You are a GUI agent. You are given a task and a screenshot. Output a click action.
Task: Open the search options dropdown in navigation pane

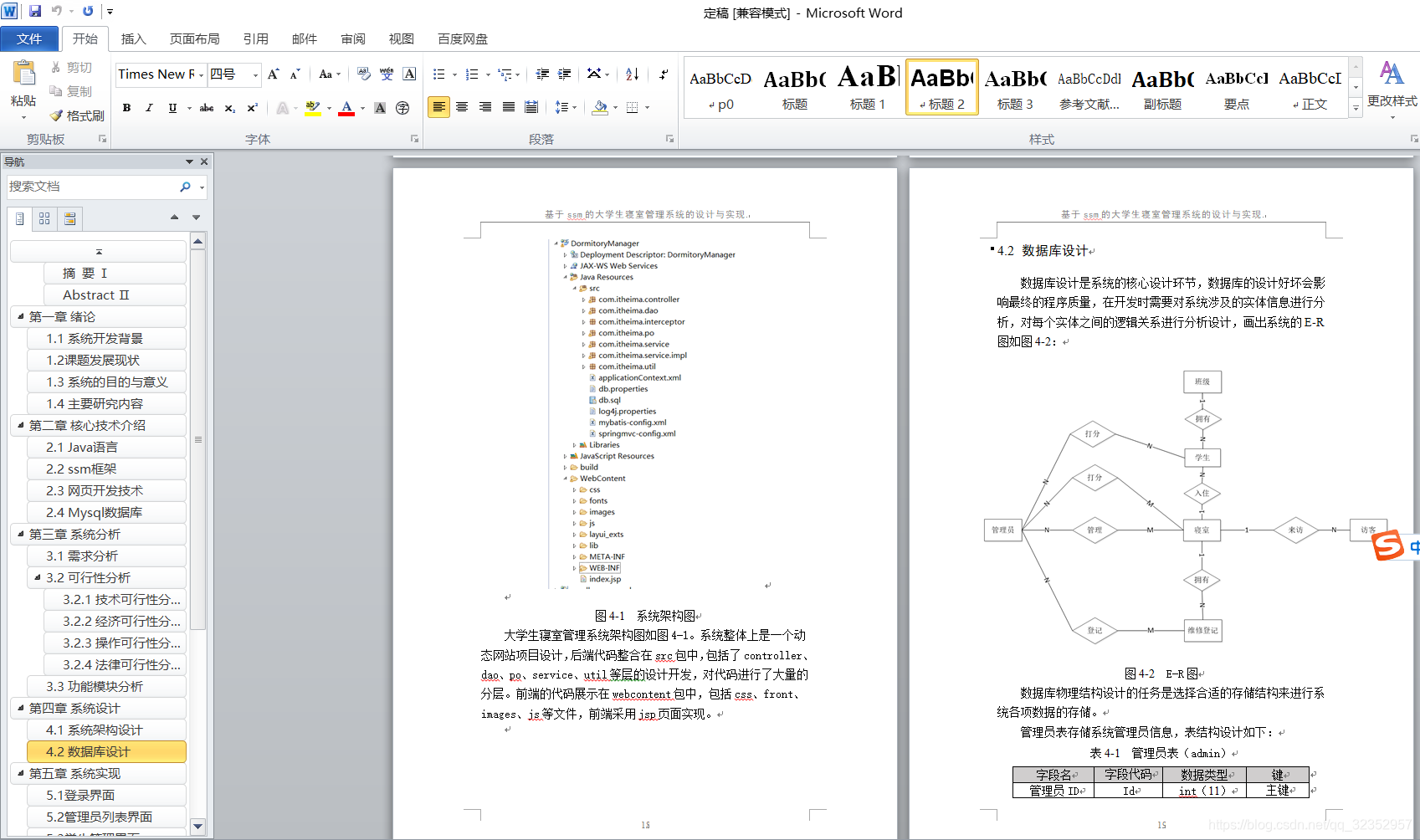[202, 187]
